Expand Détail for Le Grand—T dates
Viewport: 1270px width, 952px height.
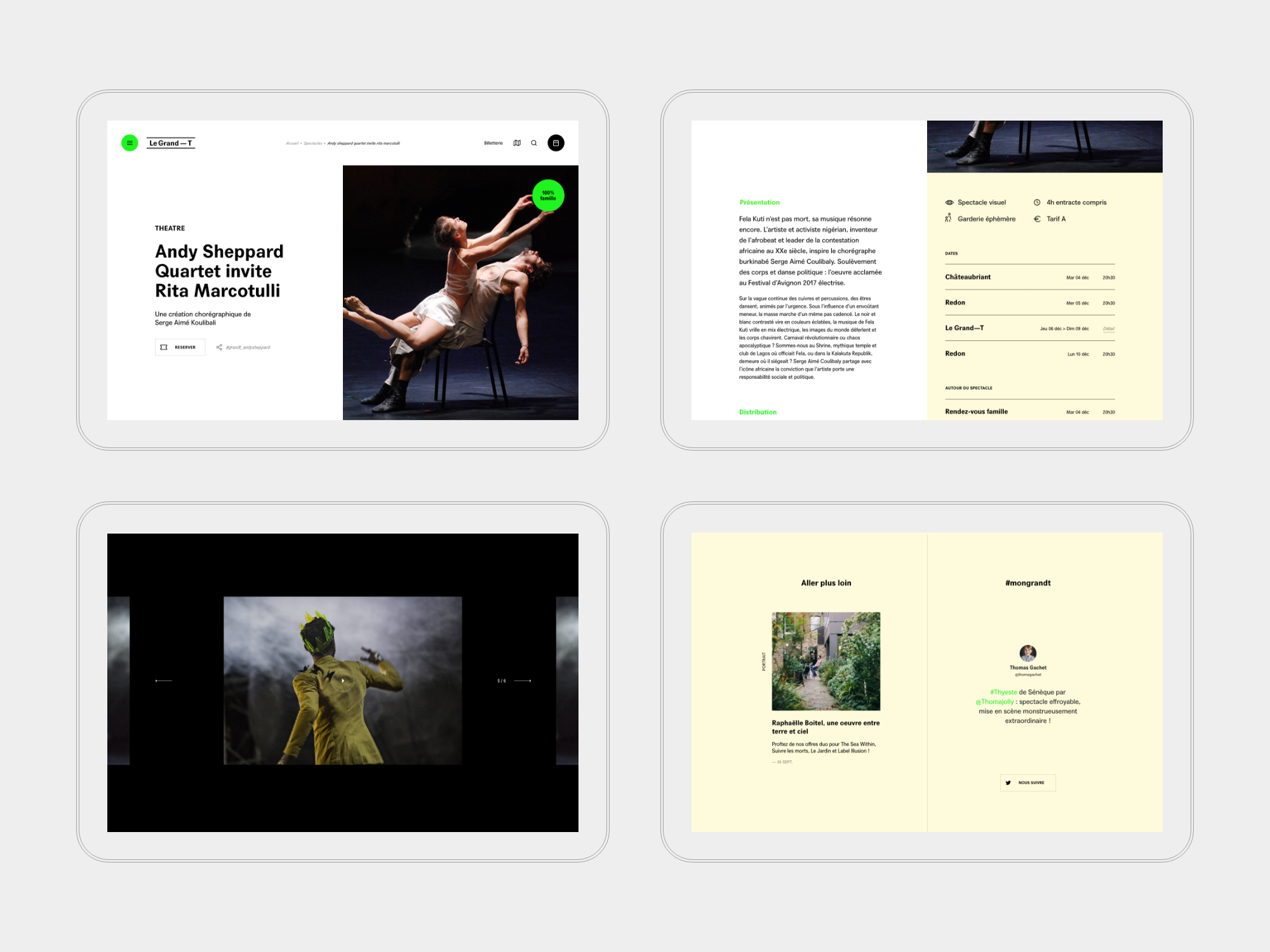coord(1109,329)
